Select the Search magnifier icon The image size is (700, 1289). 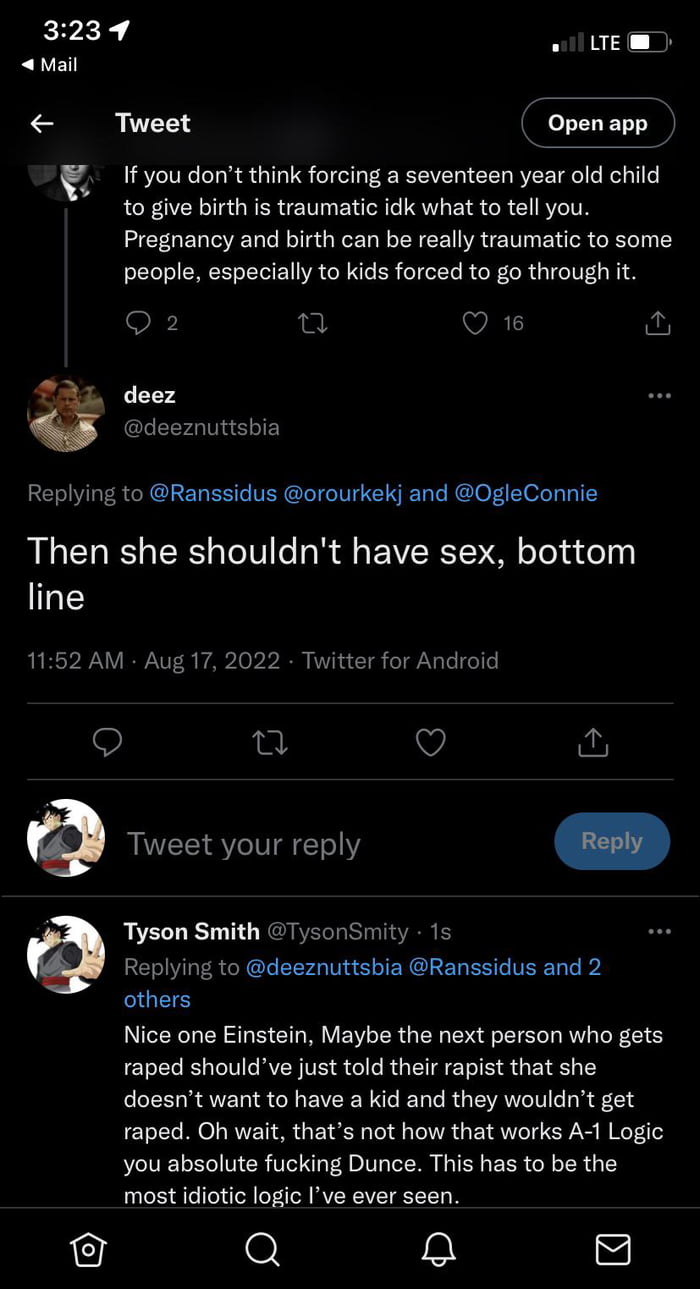click(262, 1249)
